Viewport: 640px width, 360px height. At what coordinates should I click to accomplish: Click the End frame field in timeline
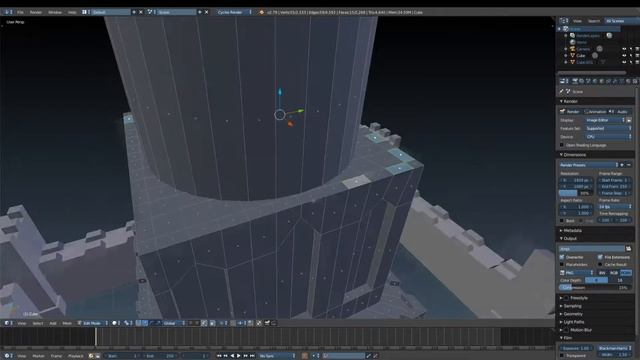tap(160, 356)
